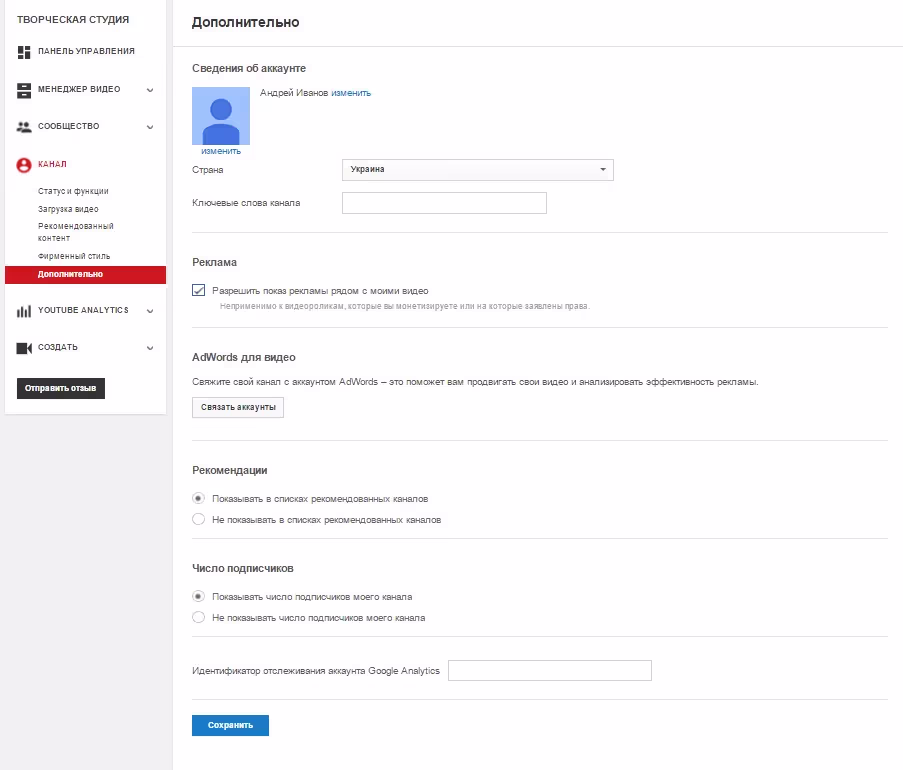The image size is (903, 770).
Task: Open the Сообщество menu item
Action: 69,126
